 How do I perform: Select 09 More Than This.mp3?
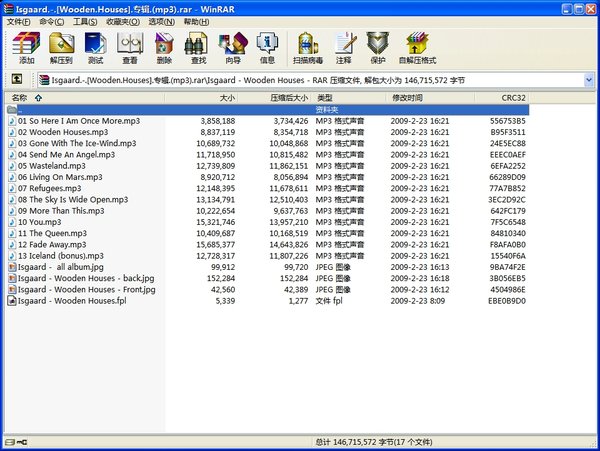61,211
